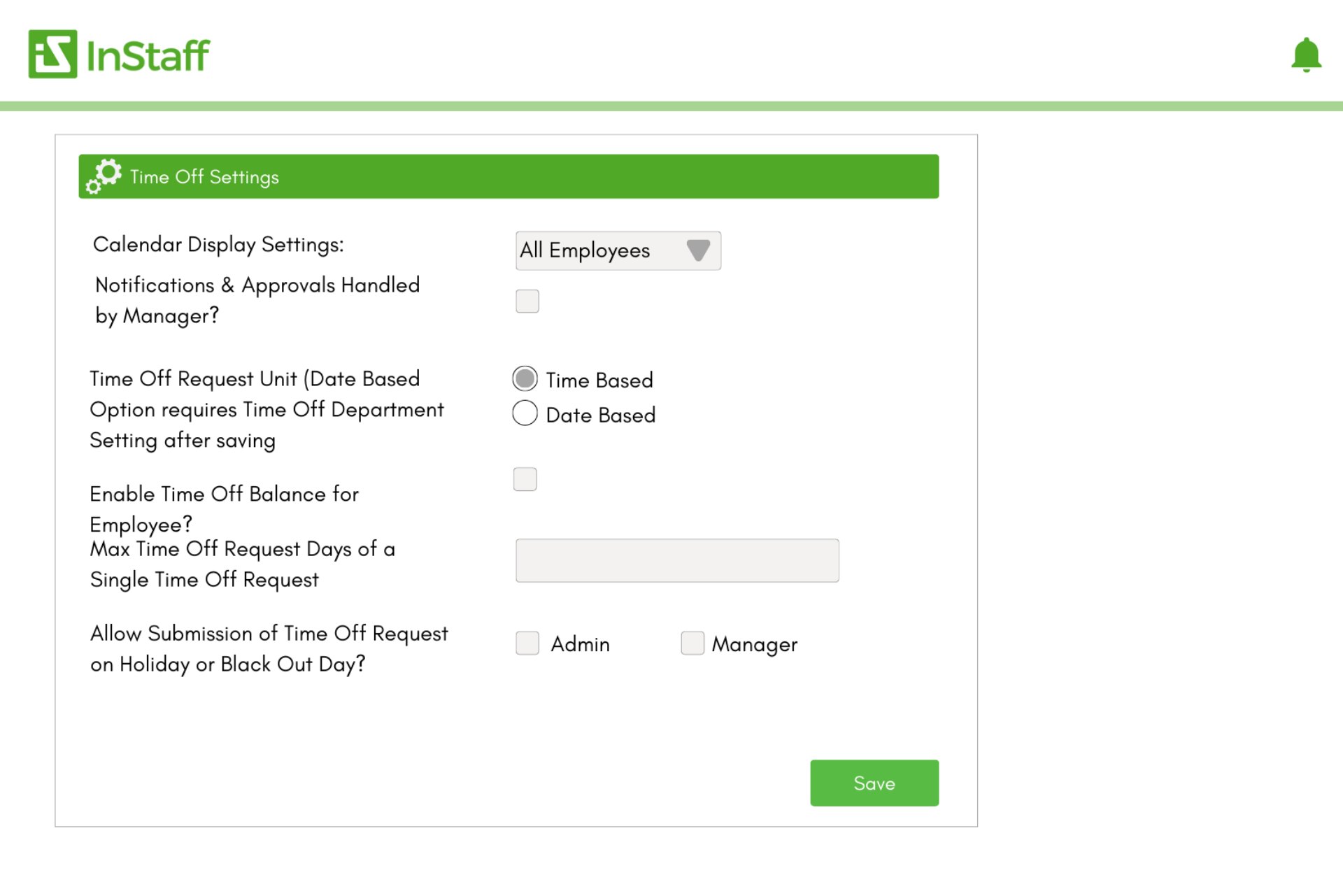The image size is (1343, 896).
Task: Check Notifications & Approvals Handled by Manager
Action: click(x=527, y=301)
